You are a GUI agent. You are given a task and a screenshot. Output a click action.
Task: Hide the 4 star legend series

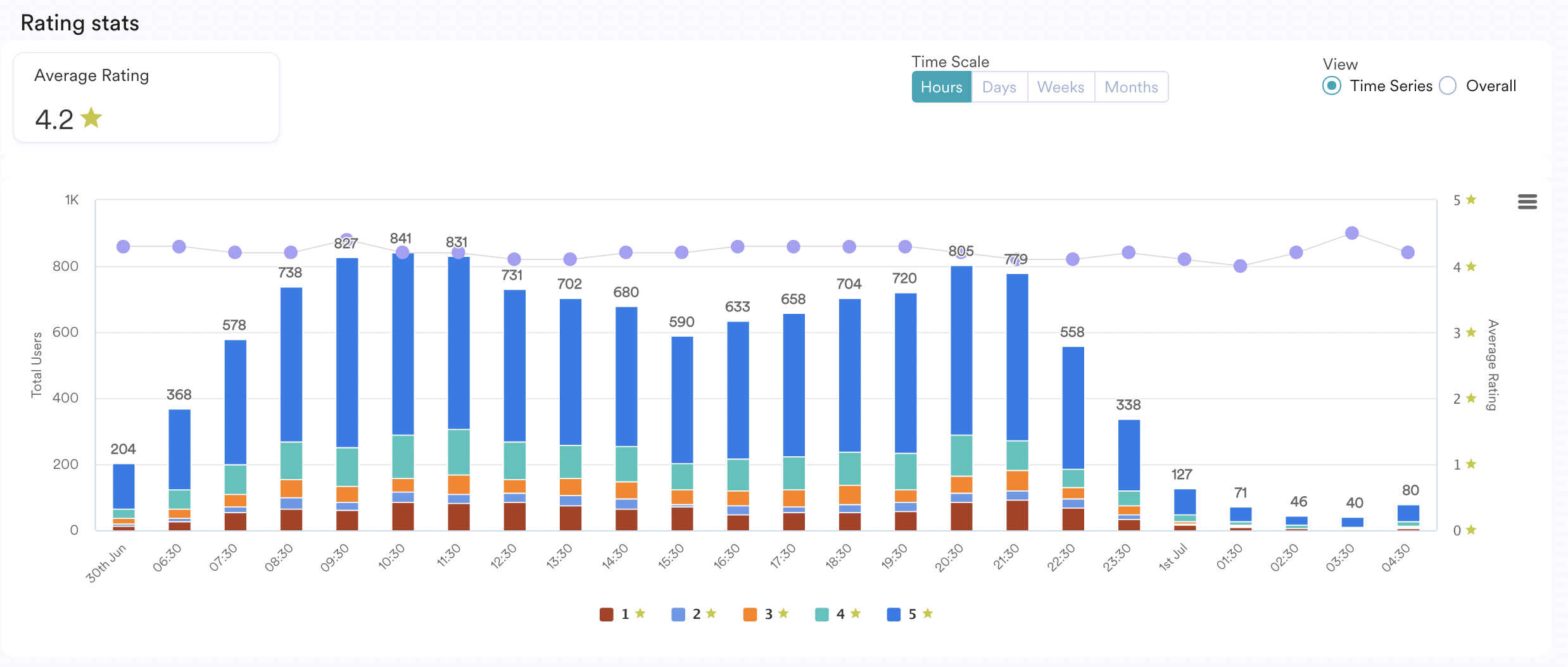pyautogui.click(x=838, y=614)
